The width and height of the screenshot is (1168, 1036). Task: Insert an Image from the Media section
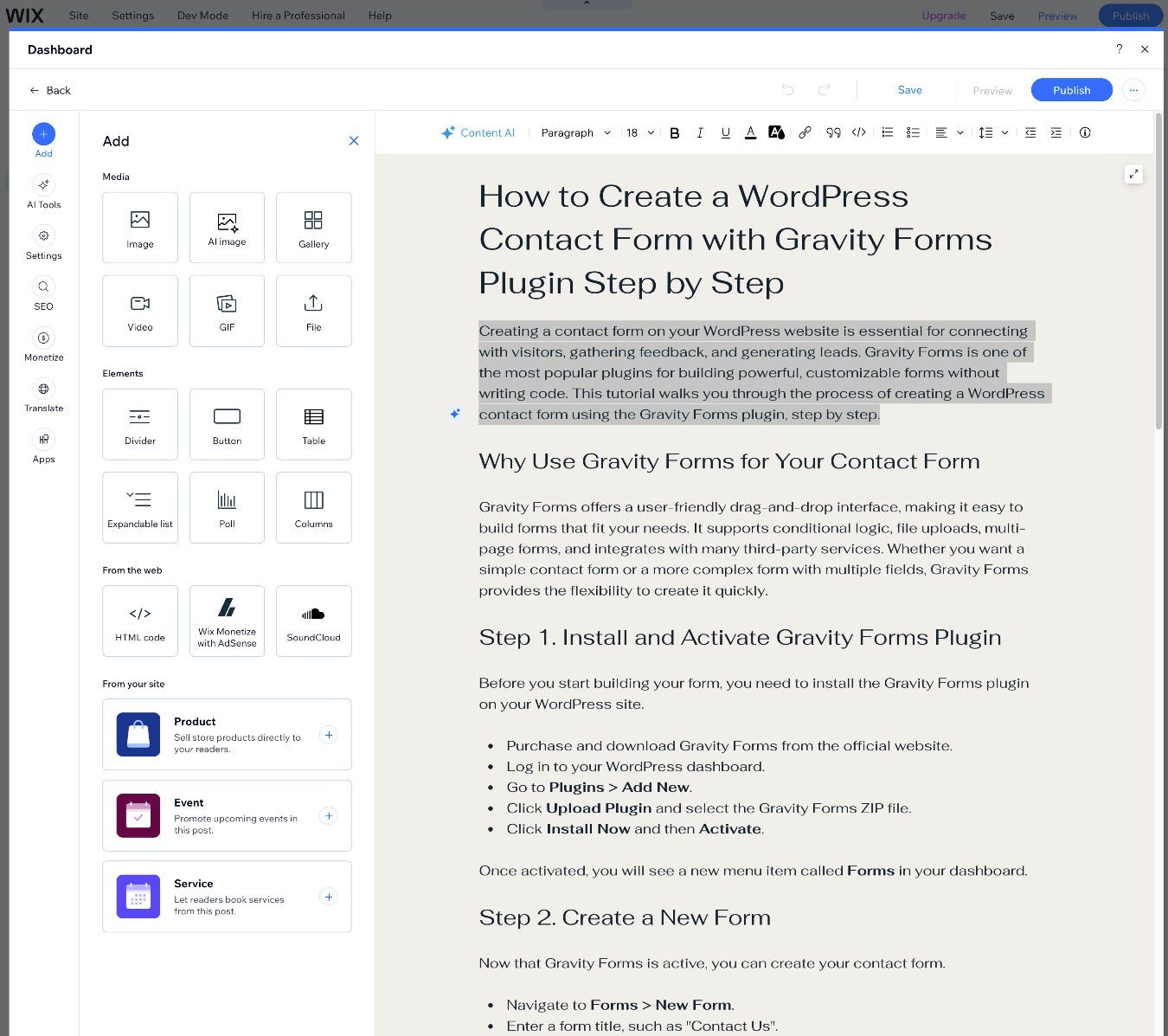(x=139, y=227)
